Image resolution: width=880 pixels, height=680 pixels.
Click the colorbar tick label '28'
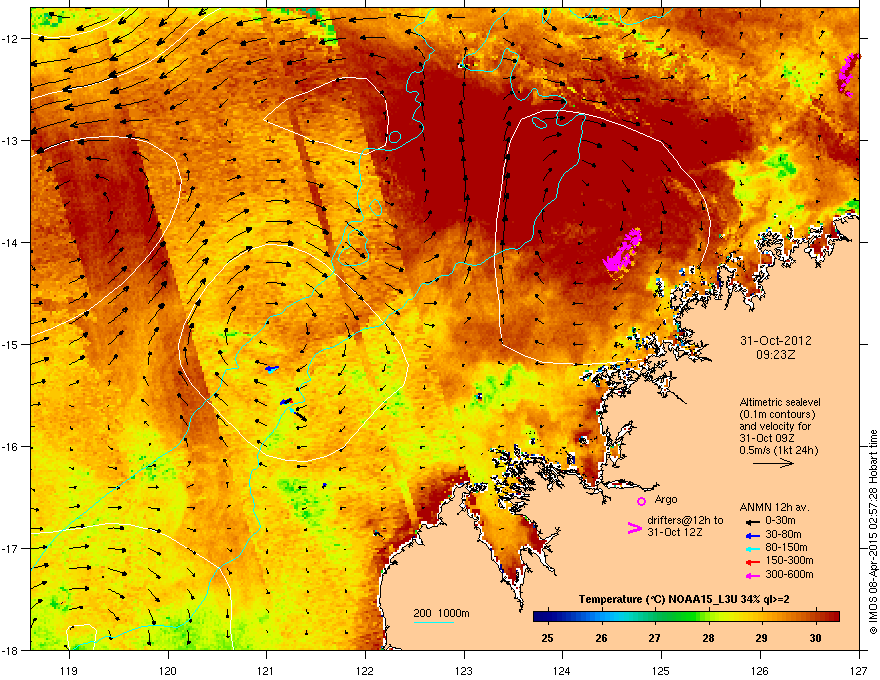[x=708, y=638]
